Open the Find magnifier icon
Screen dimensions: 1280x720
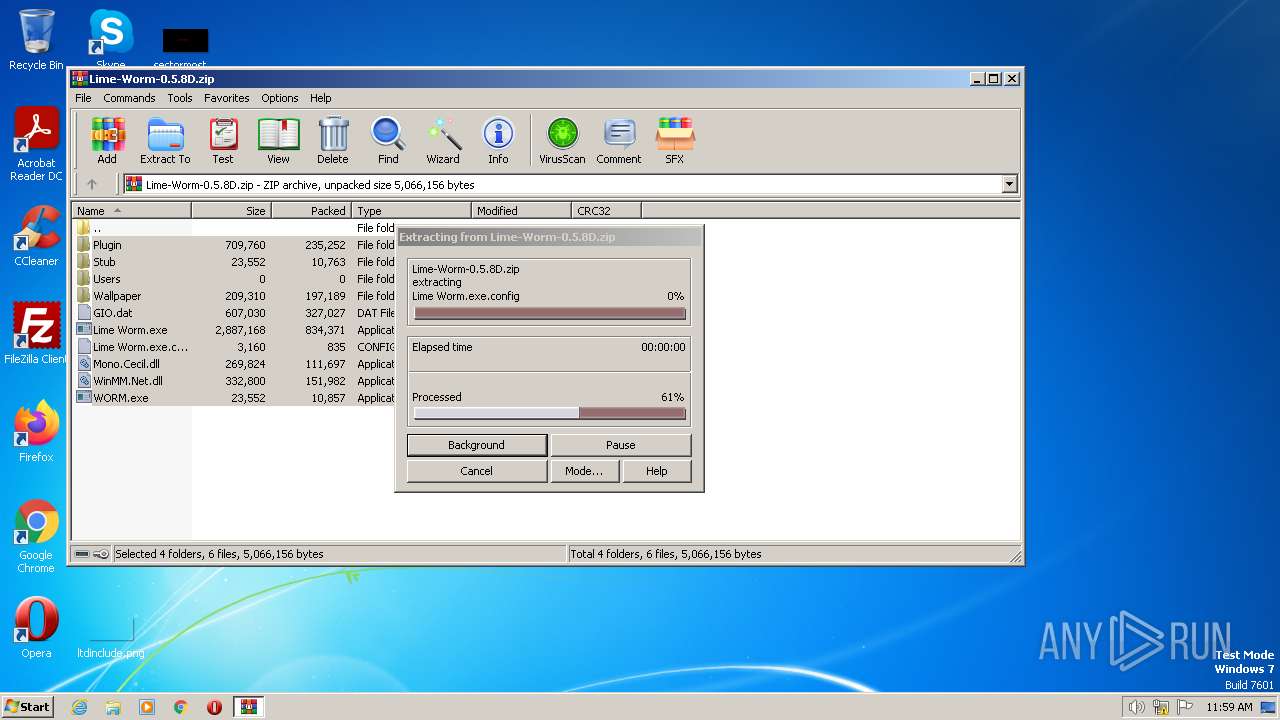(x=388, y=140)
